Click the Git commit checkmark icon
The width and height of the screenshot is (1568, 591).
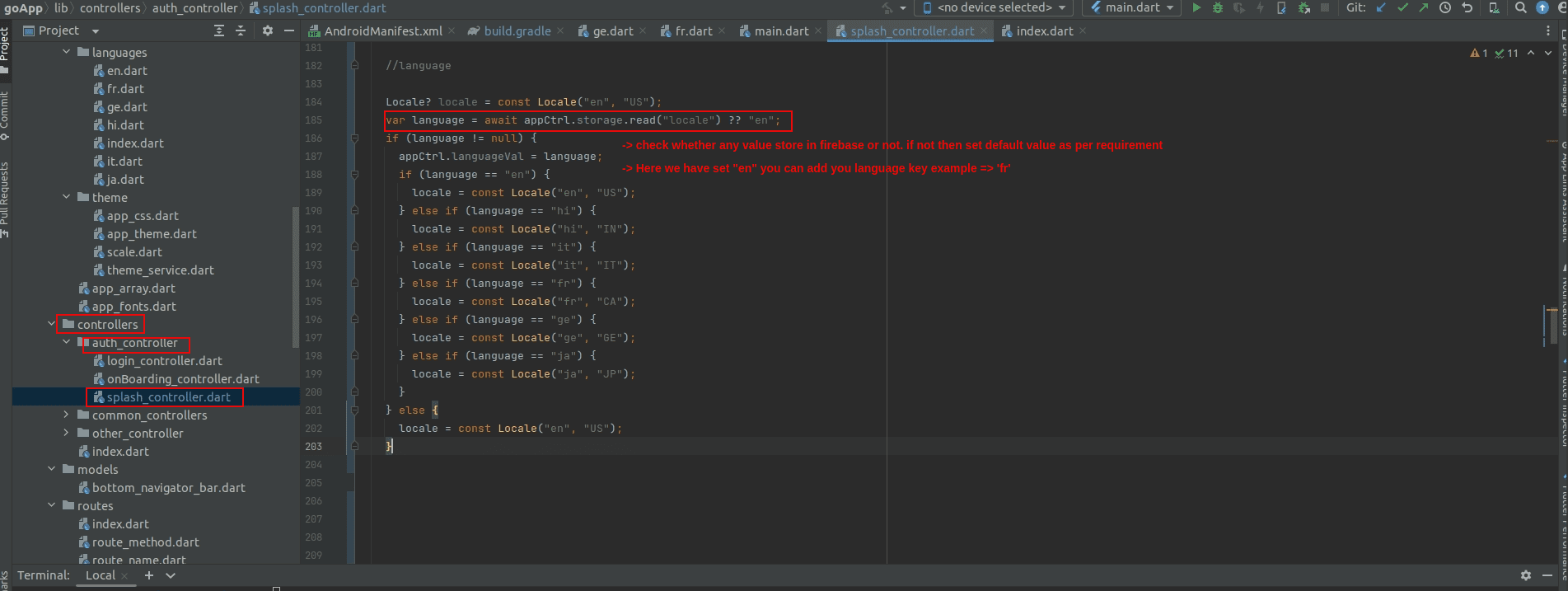point(1402,7)
